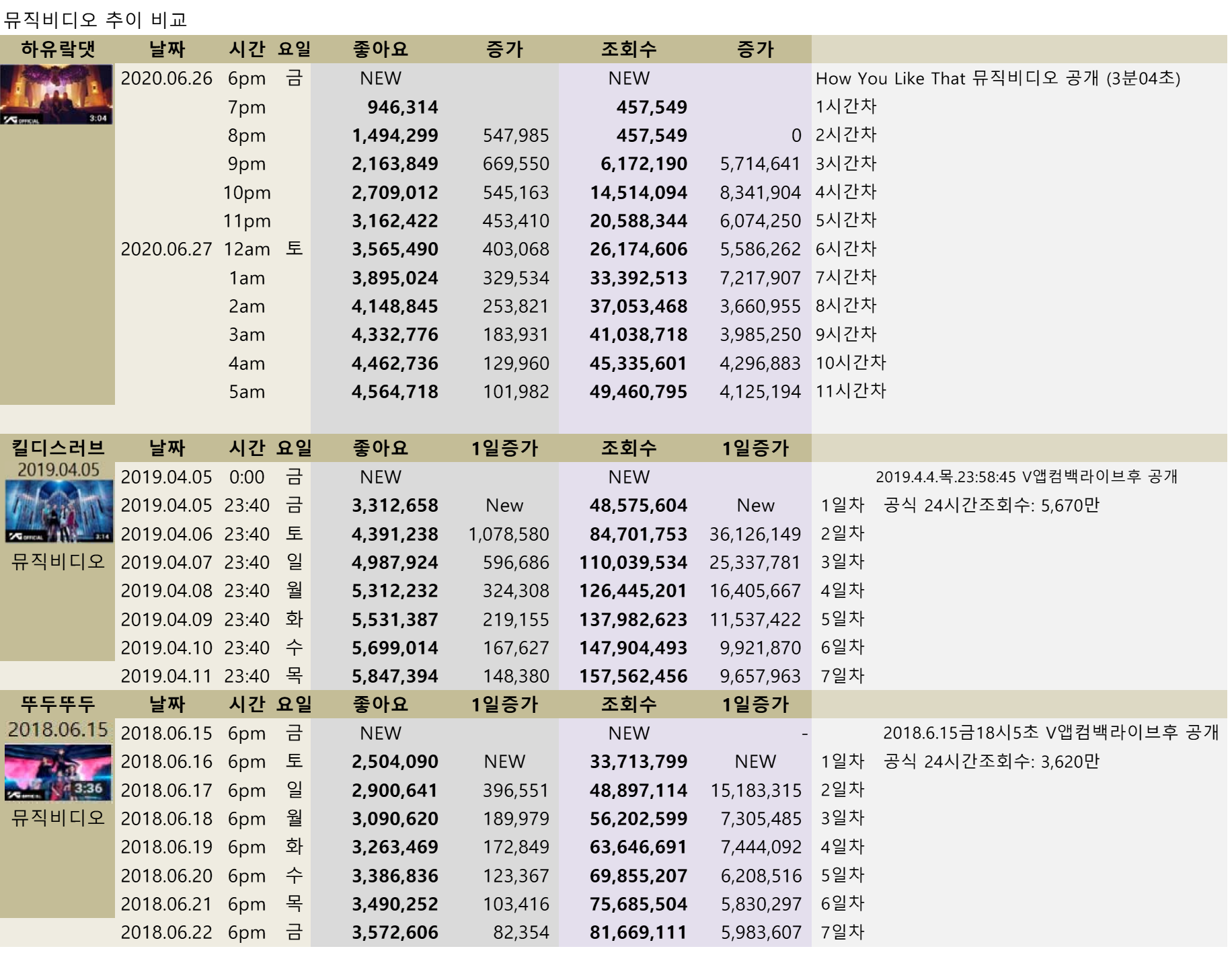Screen dimensions: 1232x955
Task: Select likes cell 2,504,090
Action: coord(395,761)
